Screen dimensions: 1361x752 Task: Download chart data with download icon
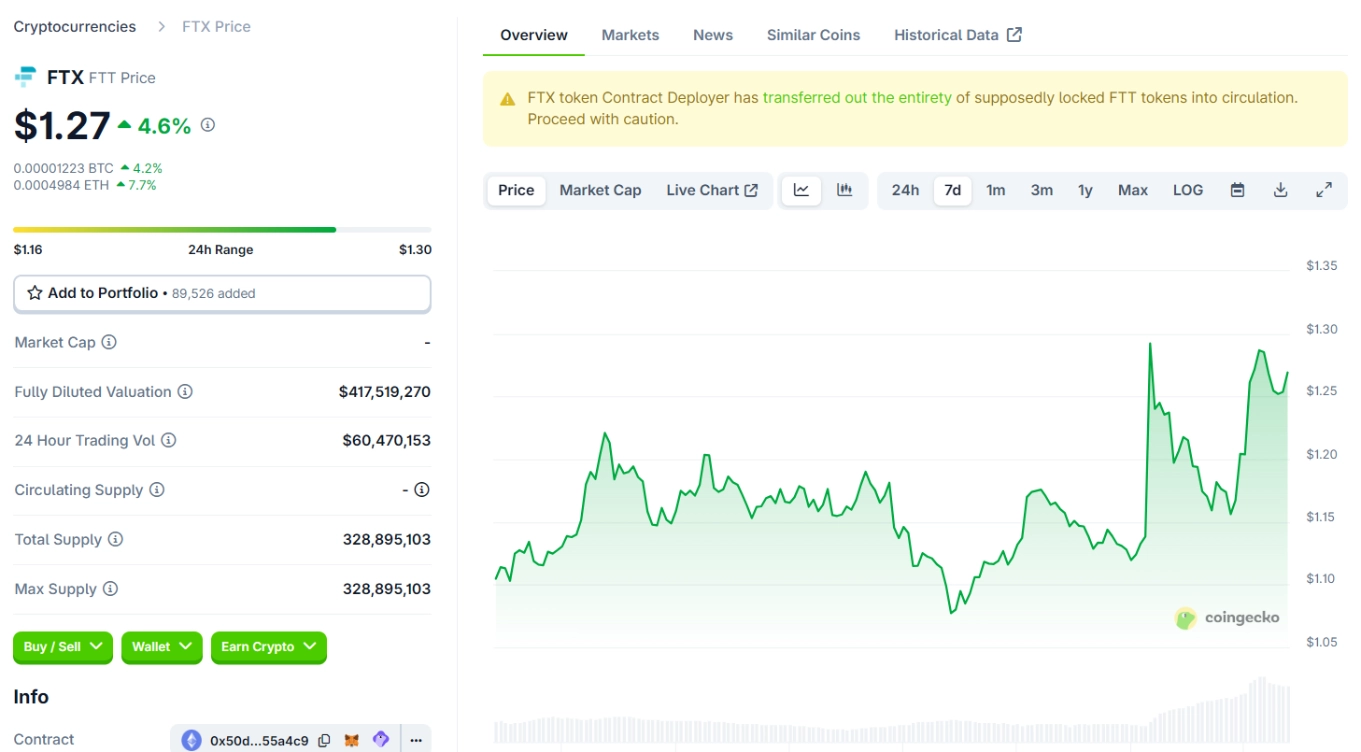pos(1280,190)
